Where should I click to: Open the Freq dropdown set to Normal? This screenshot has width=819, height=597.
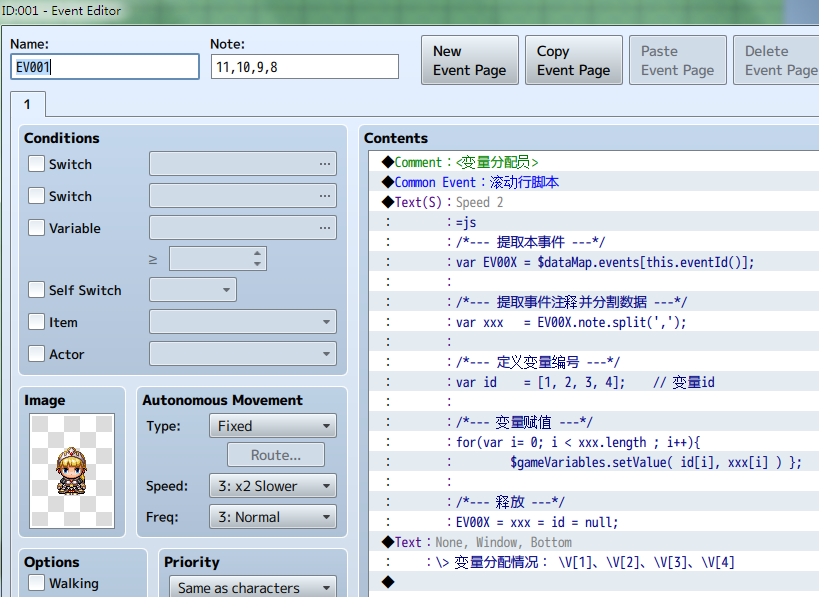(273, 517)
